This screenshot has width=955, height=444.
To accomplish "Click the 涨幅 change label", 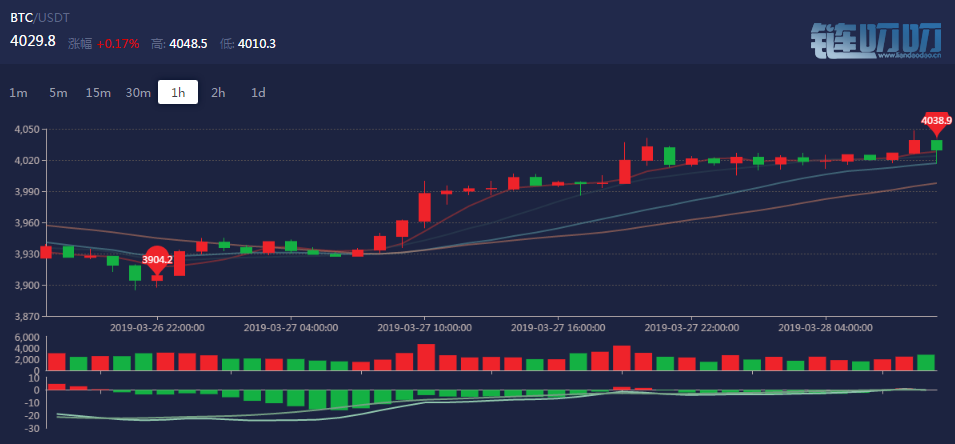I will coord(80,44).
